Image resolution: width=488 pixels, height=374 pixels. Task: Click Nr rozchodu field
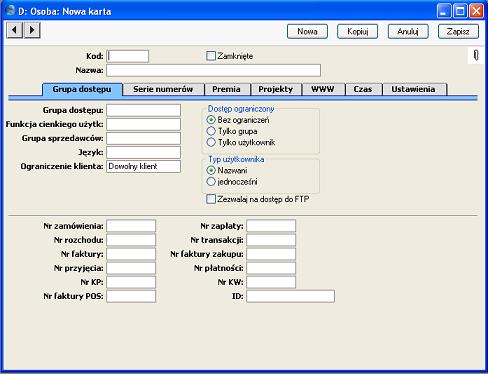pyautogui.click(x=131, y=240)
